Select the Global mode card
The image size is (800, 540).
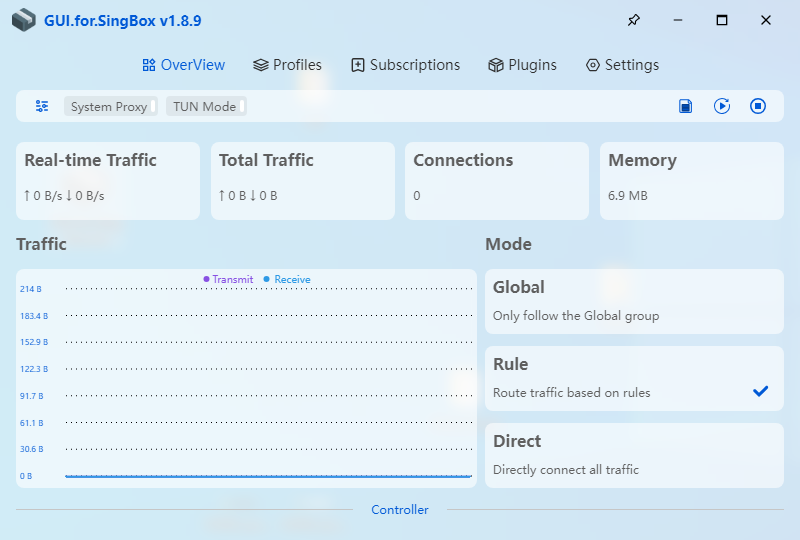click(x=634, y=302)
